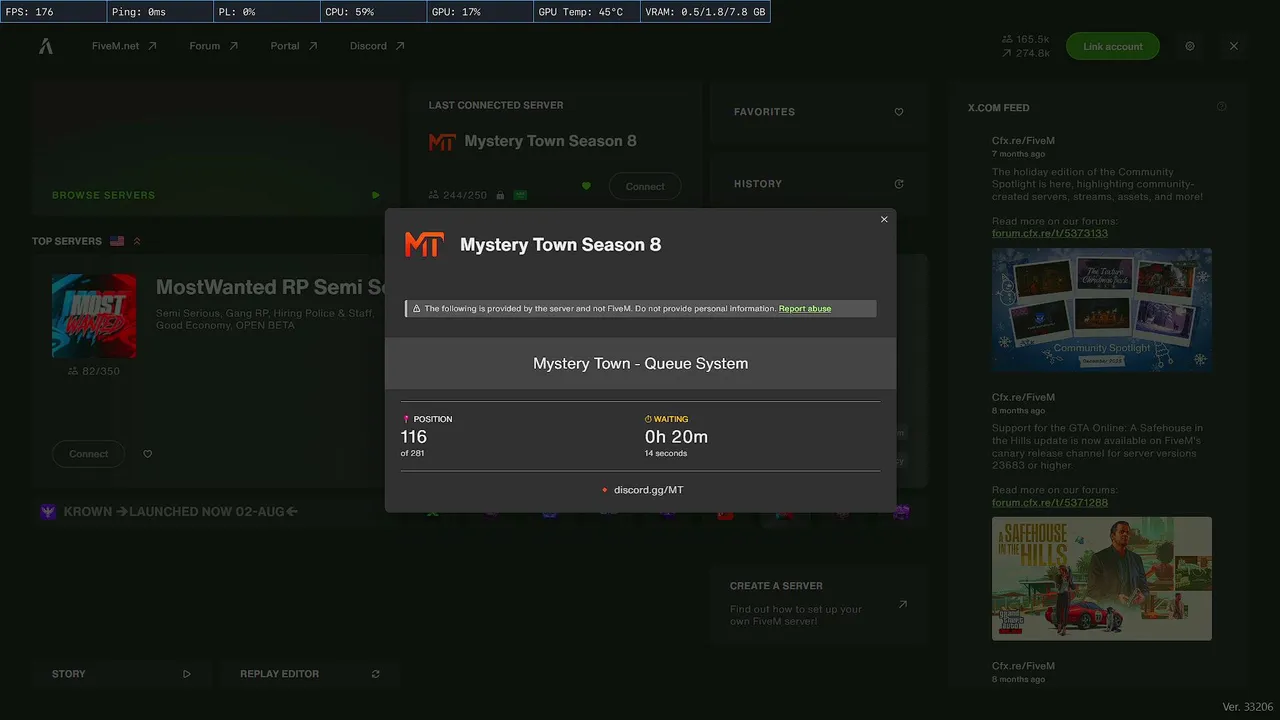The width and height of the screenshot is (1280, 720).
Task: Open the MostWanted RP server thumbnail
Action: 94,316
